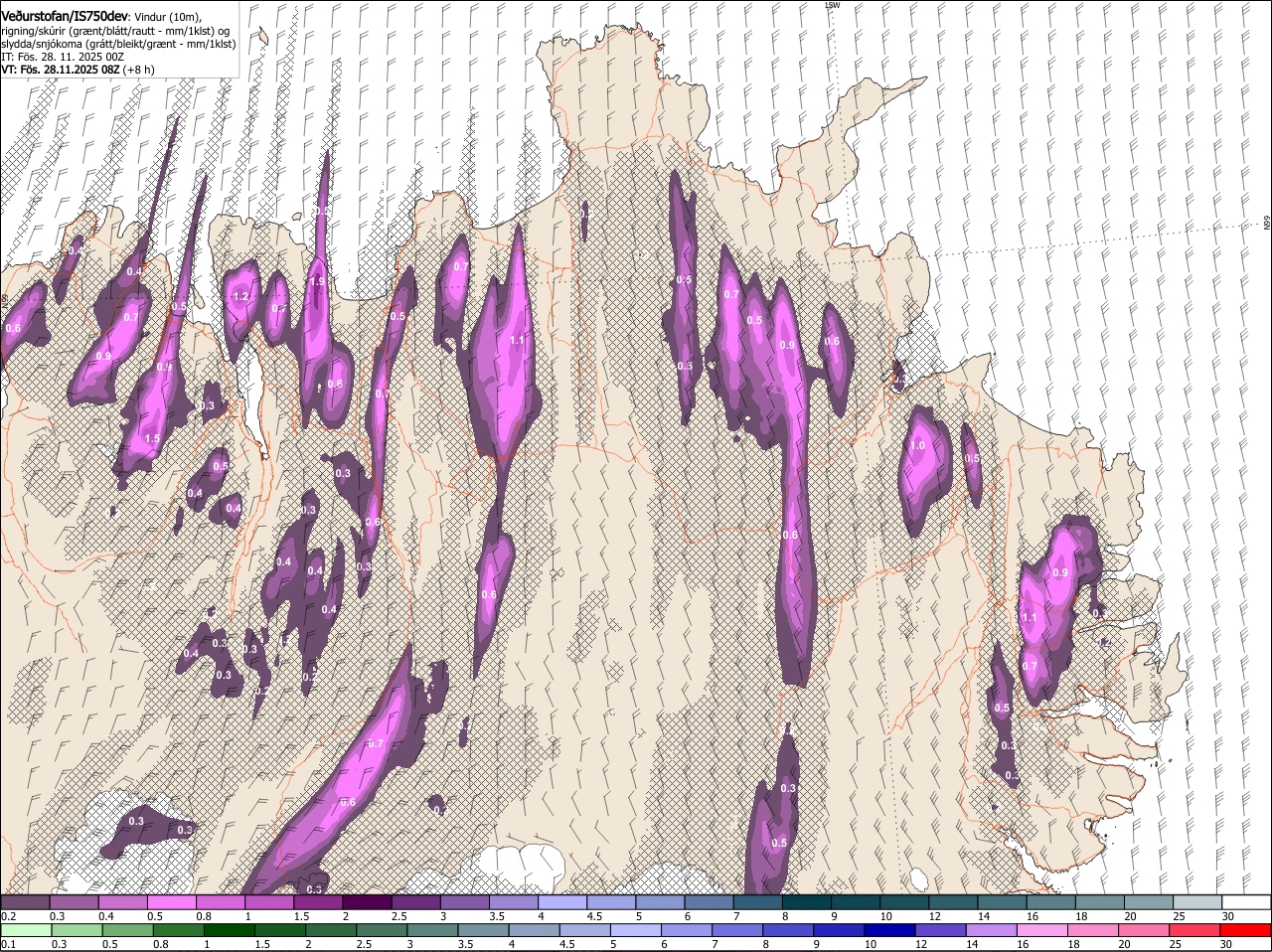Select the pale gray 25 snow legend swatch
The height and width of the screenshot is (952, 1272).
[1198, 902]
